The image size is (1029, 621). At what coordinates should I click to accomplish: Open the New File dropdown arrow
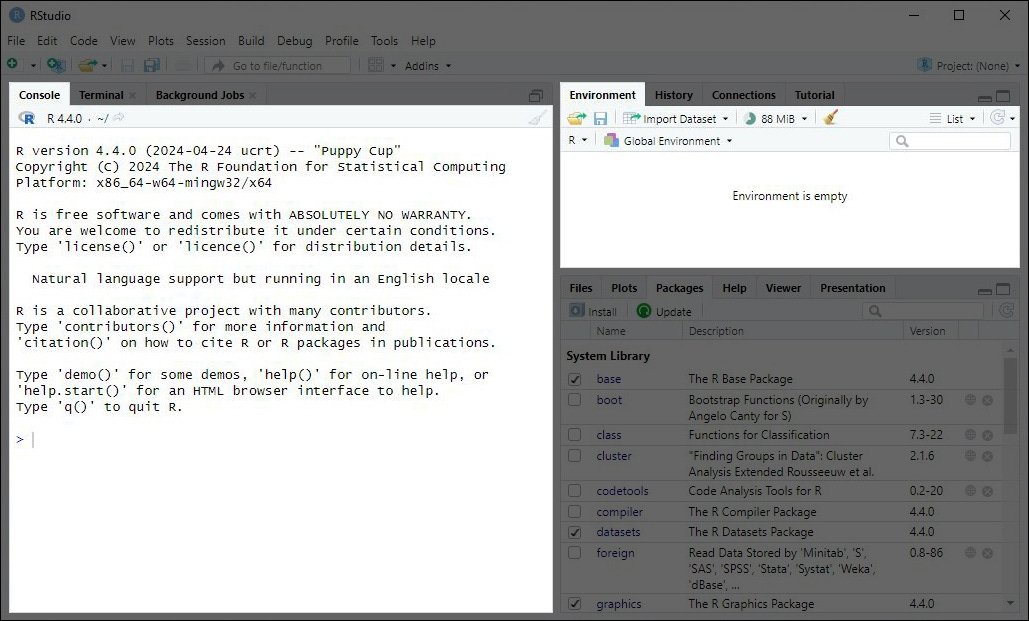tap(33, 66)
